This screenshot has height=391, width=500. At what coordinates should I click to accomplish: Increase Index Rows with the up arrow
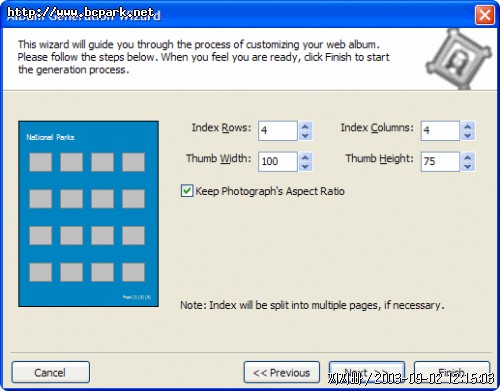click(x=305, y=126)
